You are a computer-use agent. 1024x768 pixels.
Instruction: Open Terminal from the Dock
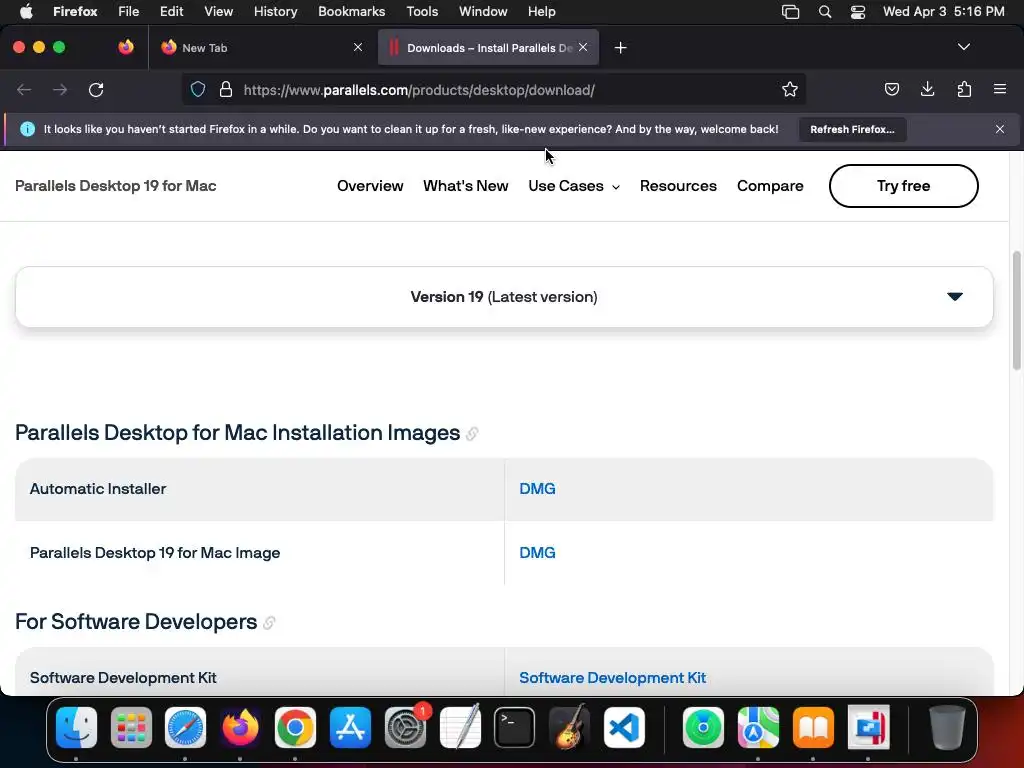(x=515, y=728)
